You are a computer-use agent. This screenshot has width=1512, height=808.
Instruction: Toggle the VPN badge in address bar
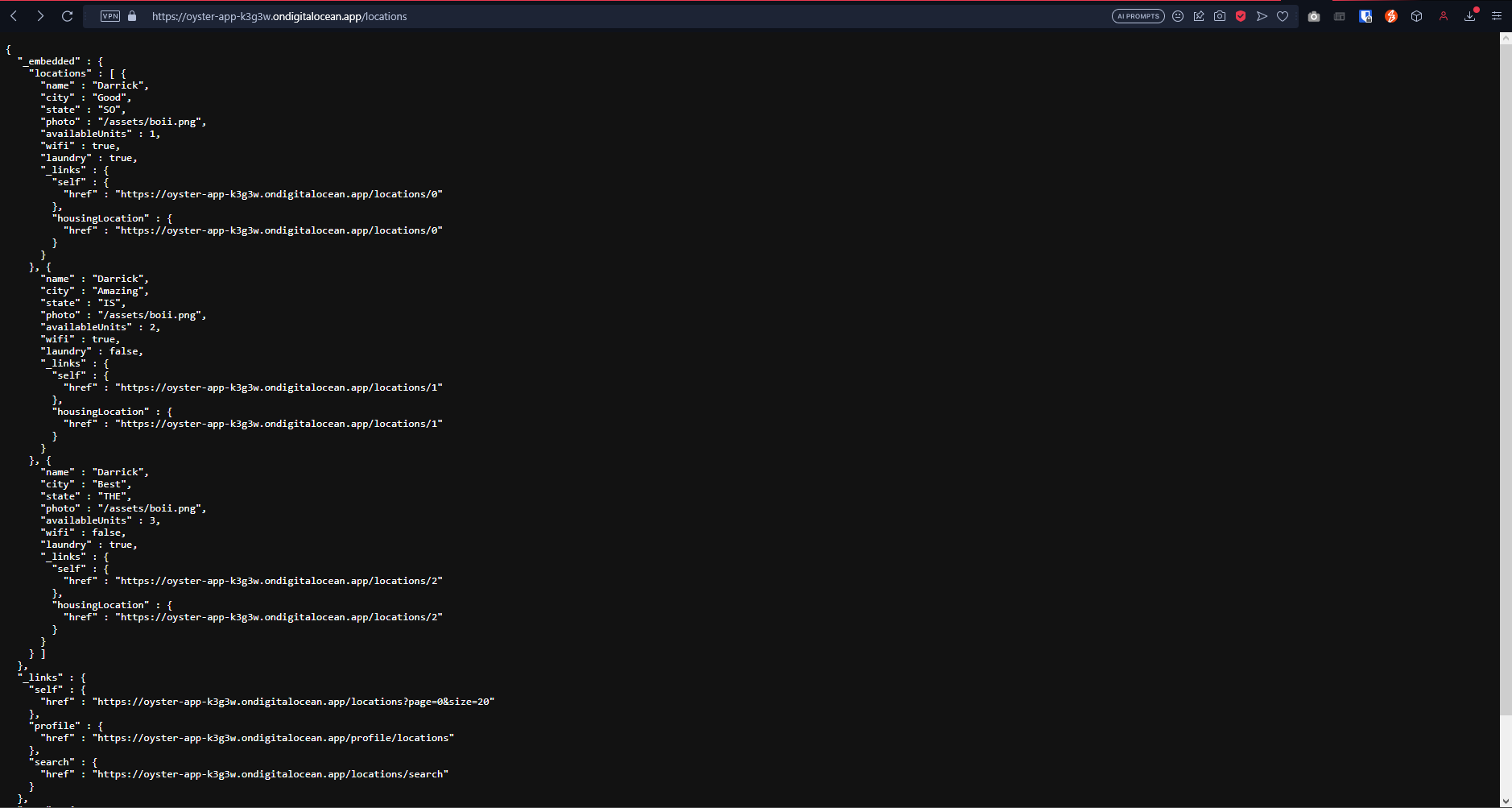pos(110,16)
